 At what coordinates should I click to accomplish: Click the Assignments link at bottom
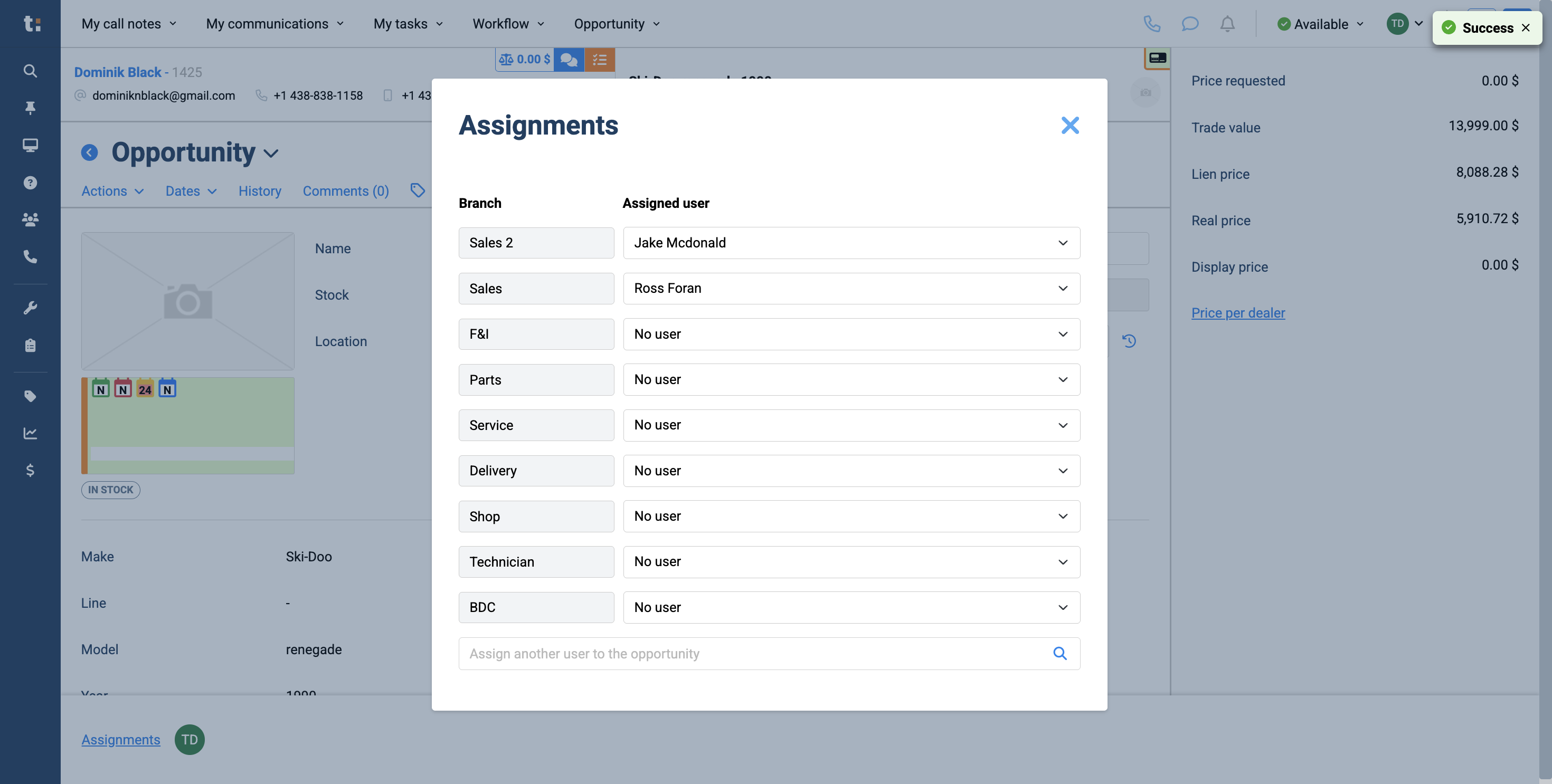pyautogui.click(x=120, y=740)
